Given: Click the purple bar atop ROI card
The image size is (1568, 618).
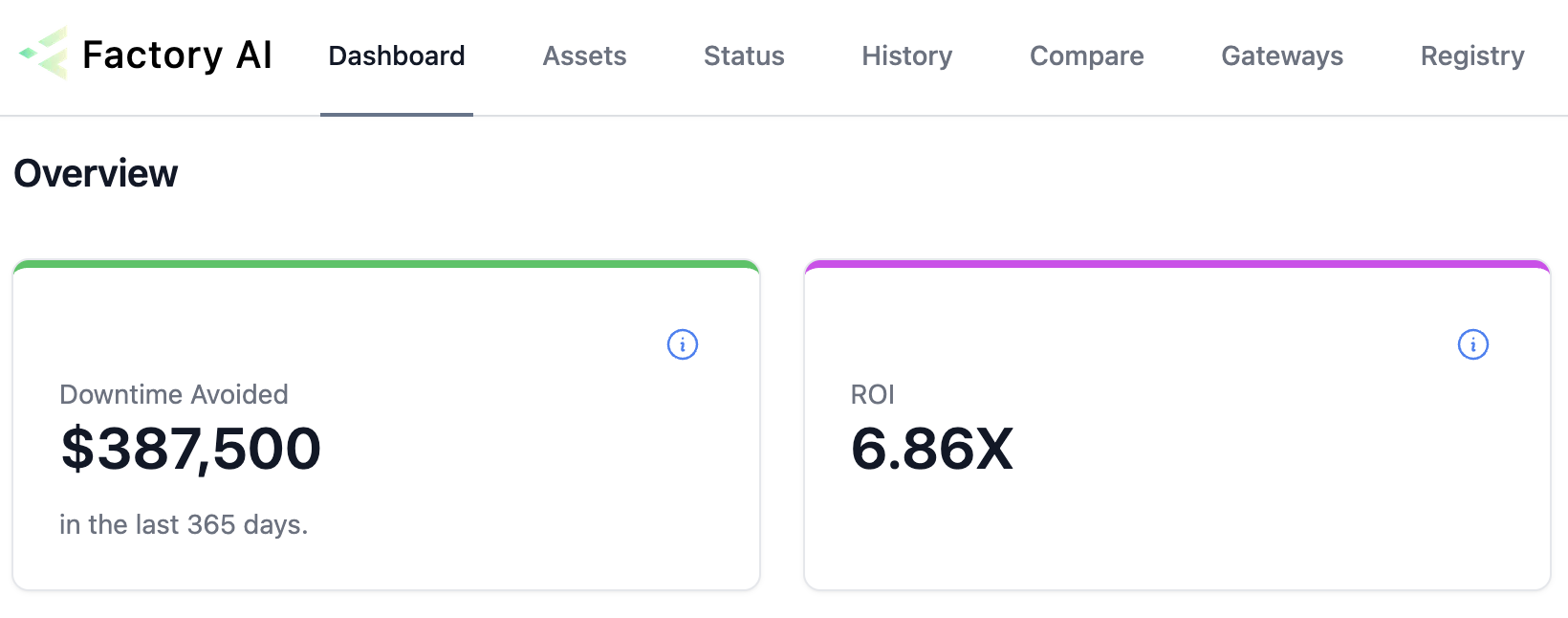Looking at the screenshot, I should (x=1177, y=264).
